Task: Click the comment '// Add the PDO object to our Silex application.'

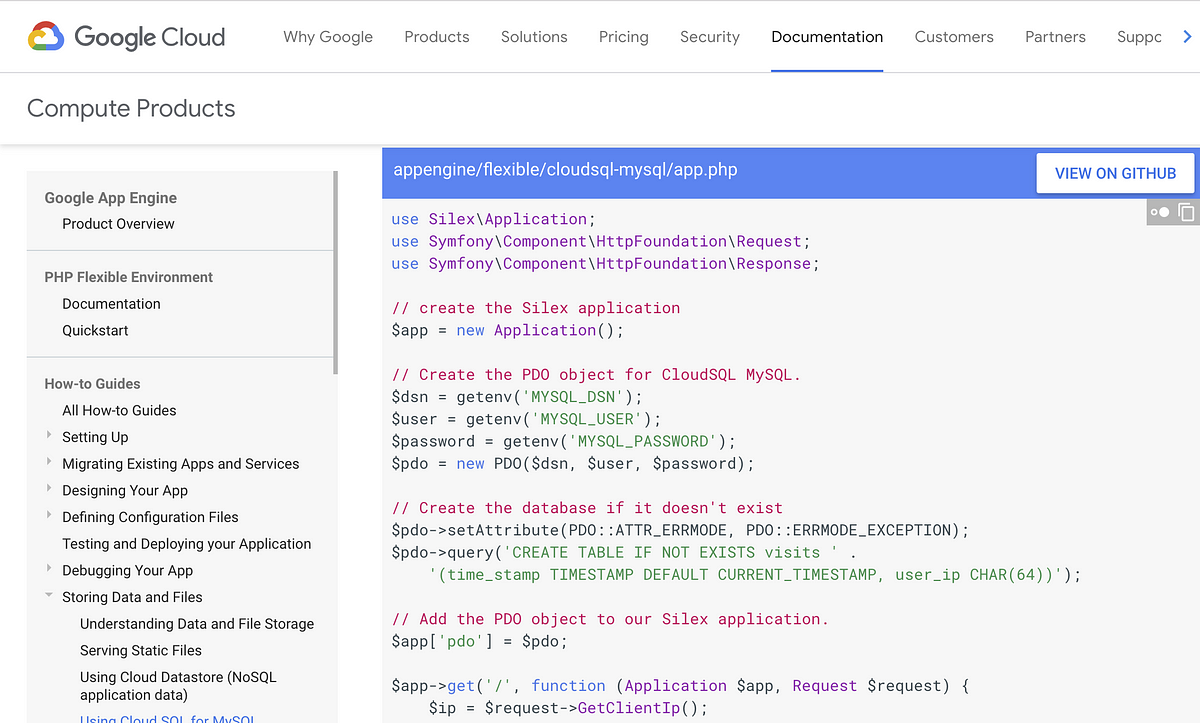Action: pyautogui.click(x=610, y=619)
